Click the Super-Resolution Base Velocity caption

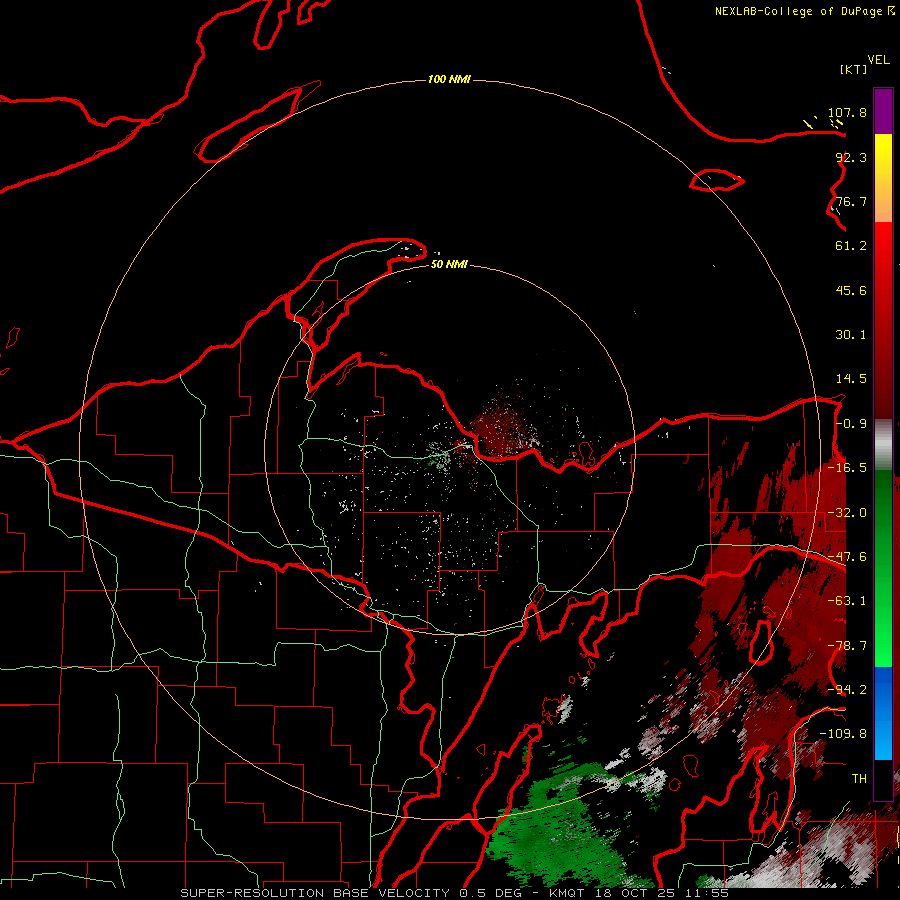(x=455, y=893)
